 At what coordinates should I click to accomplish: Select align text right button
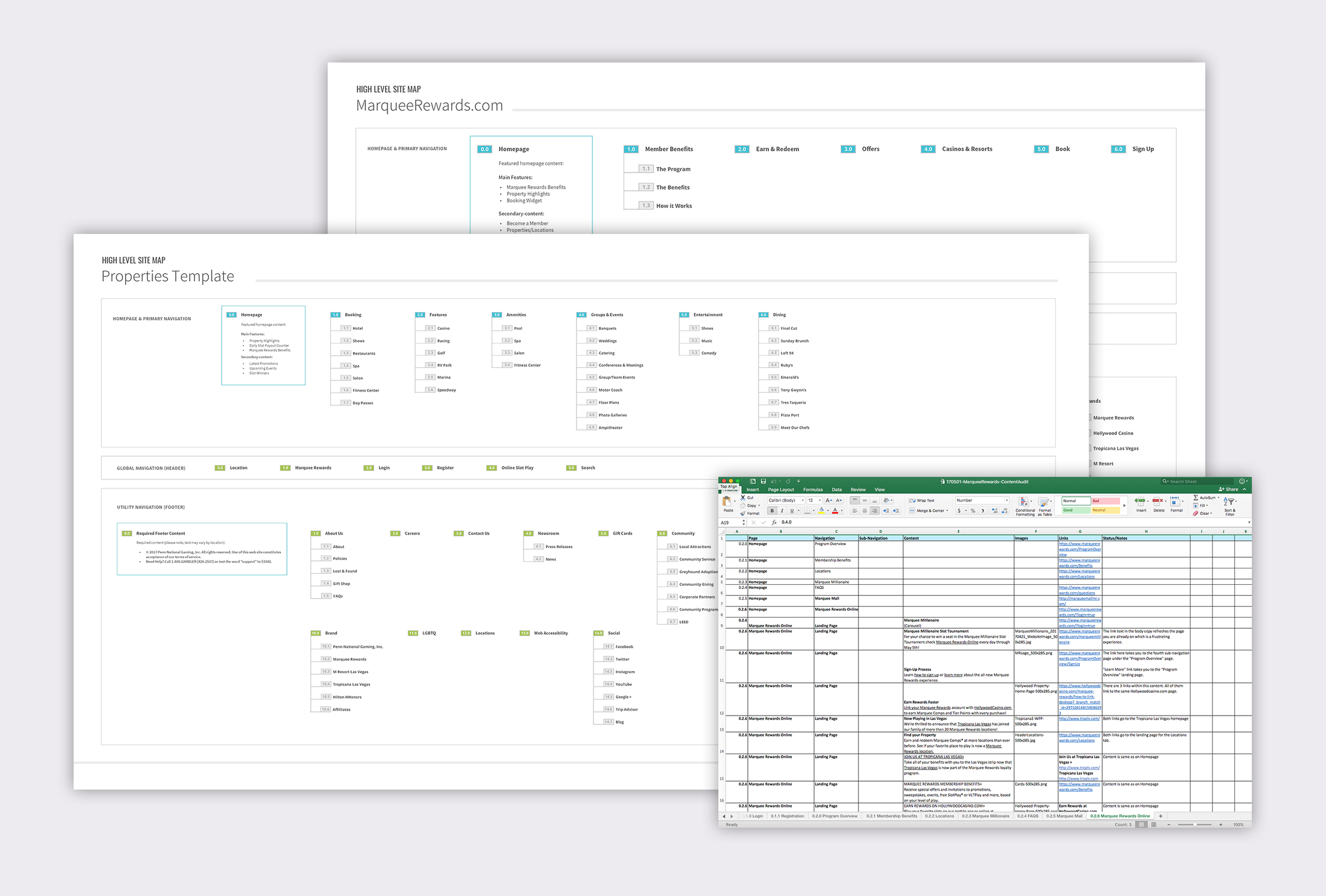[x=875, y=511]
